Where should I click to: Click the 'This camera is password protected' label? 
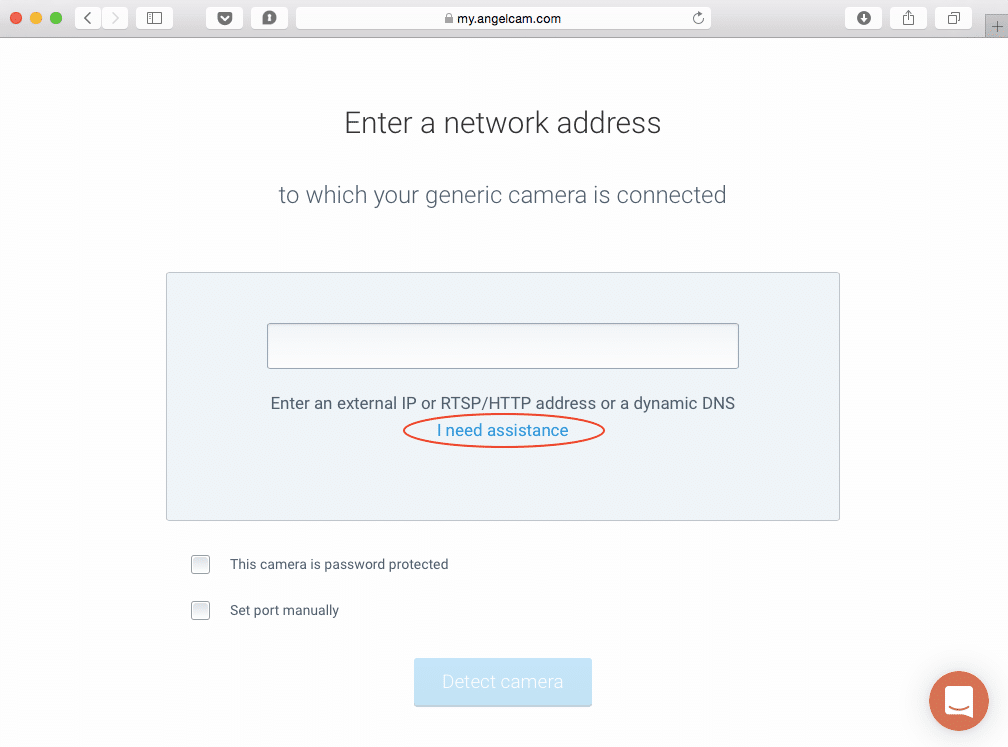(339, 565)
